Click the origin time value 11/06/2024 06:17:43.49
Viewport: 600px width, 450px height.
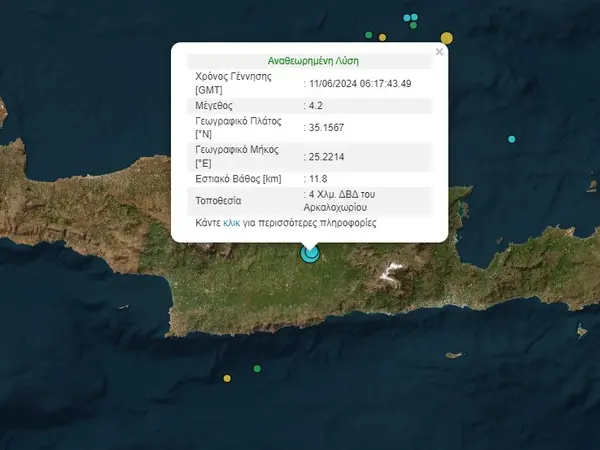point(362,83)
